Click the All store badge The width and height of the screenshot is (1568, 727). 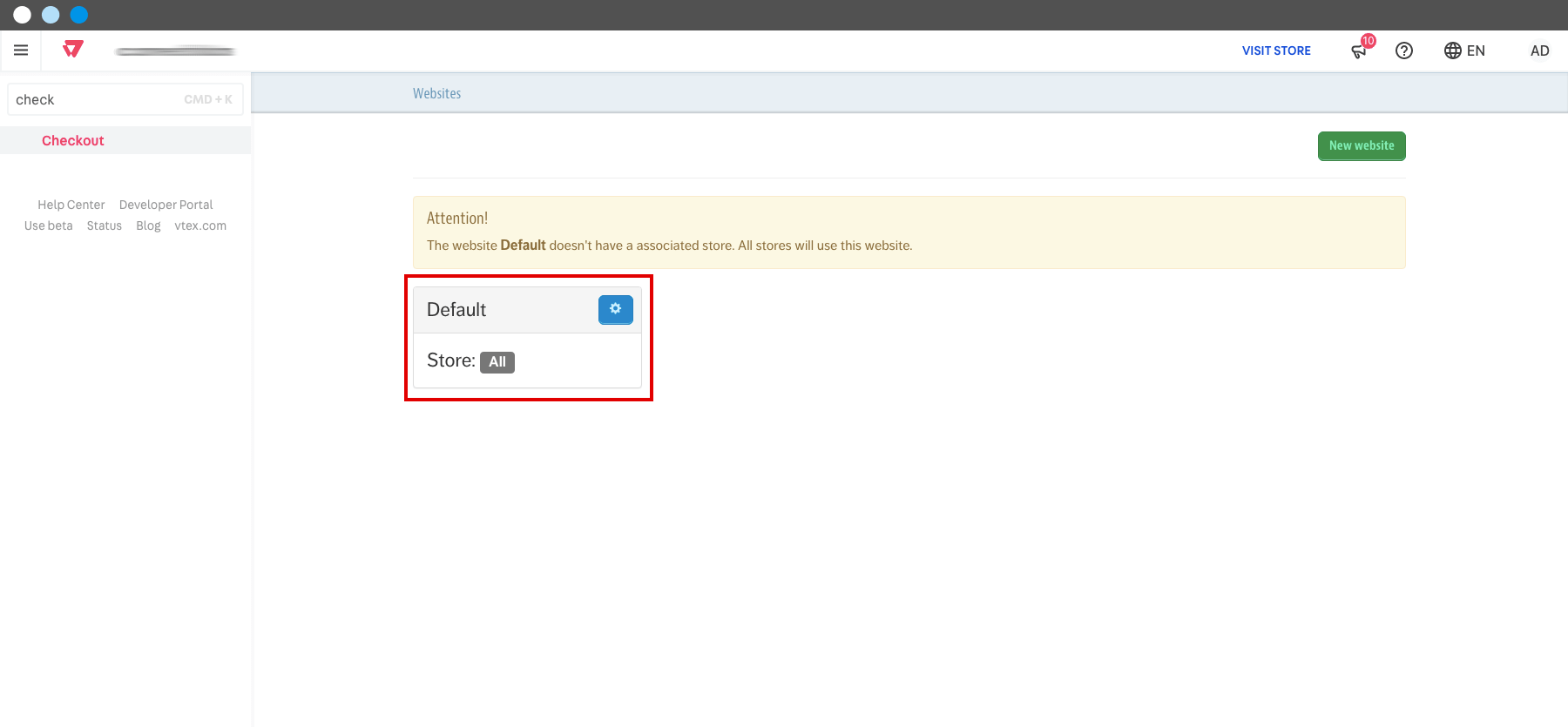pyautogui.click(x=497, y=362)
